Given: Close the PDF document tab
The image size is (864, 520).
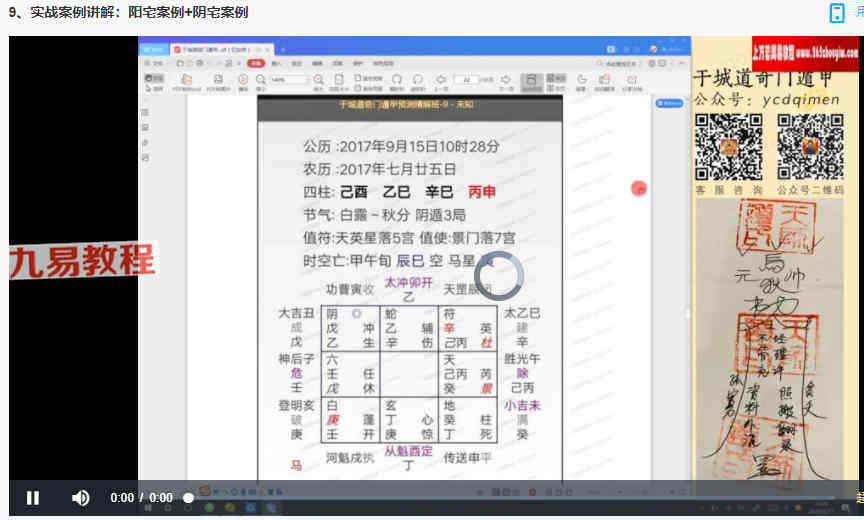Looking at the screenshot, I should (x=268, y=50).
